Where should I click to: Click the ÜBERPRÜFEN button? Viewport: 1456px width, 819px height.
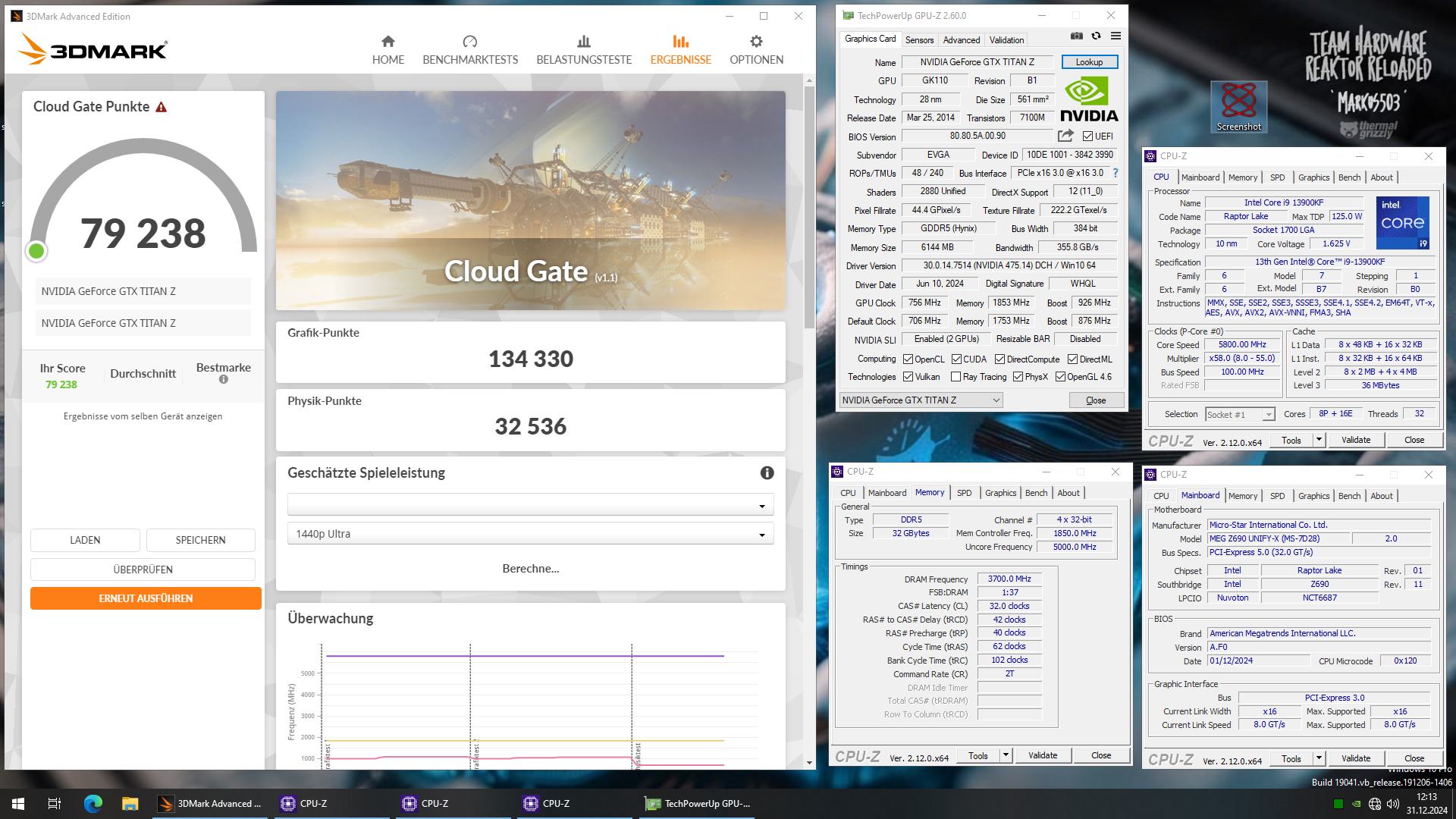tap(143, 570)
